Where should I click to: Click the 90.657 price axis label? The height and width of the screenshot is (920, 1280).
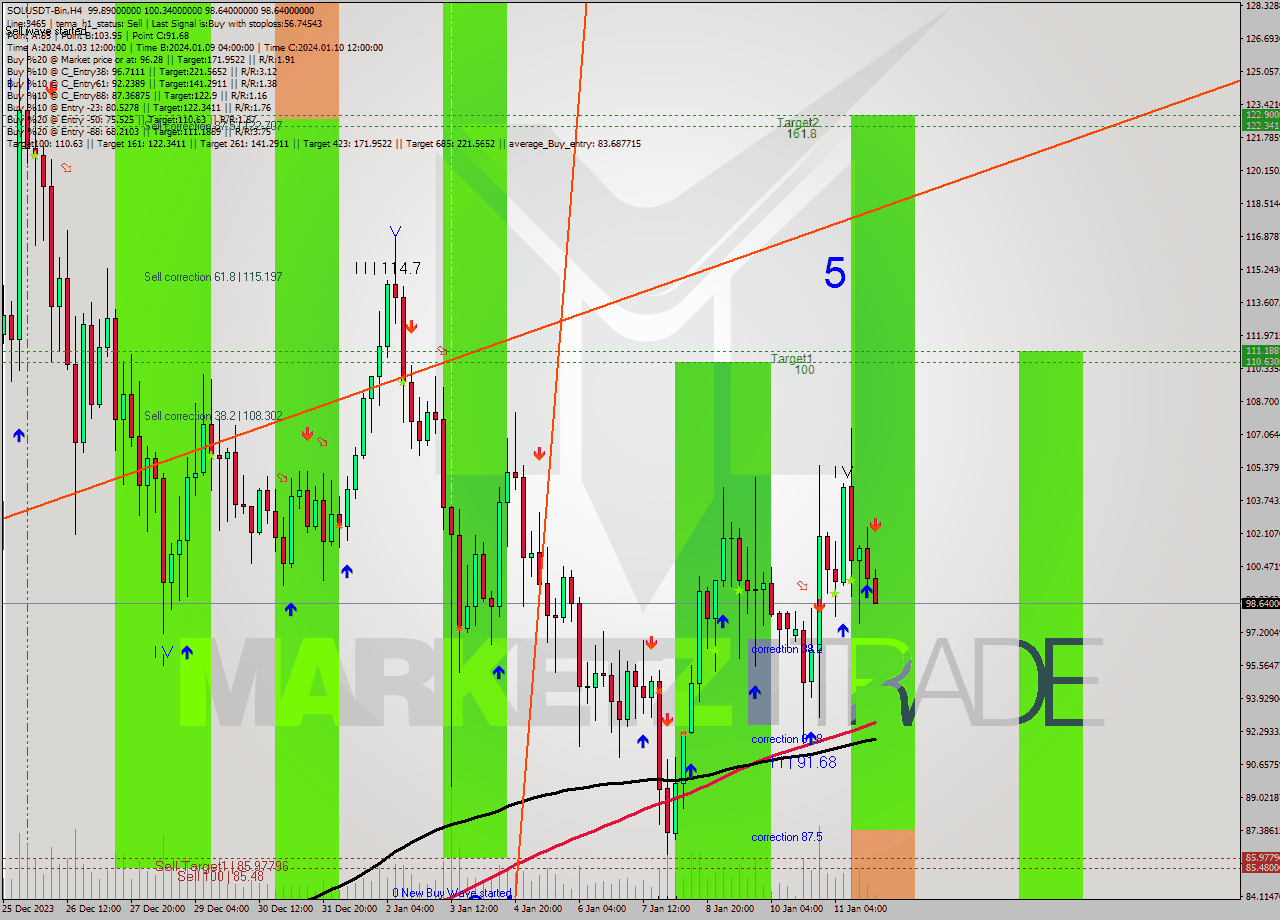(1262, 764)
